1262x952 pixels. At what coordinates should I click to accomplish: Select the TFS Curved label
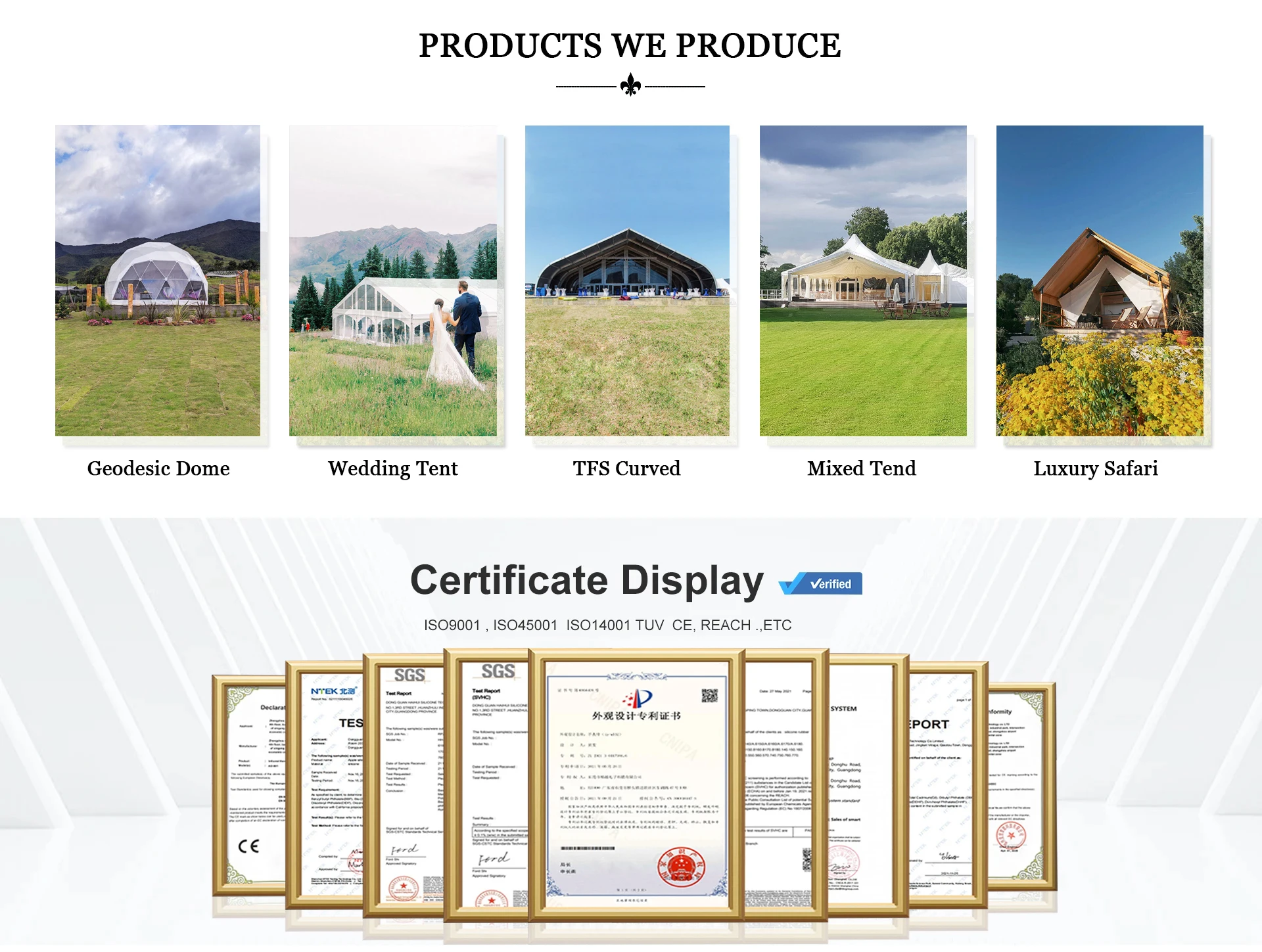[626, 468]
